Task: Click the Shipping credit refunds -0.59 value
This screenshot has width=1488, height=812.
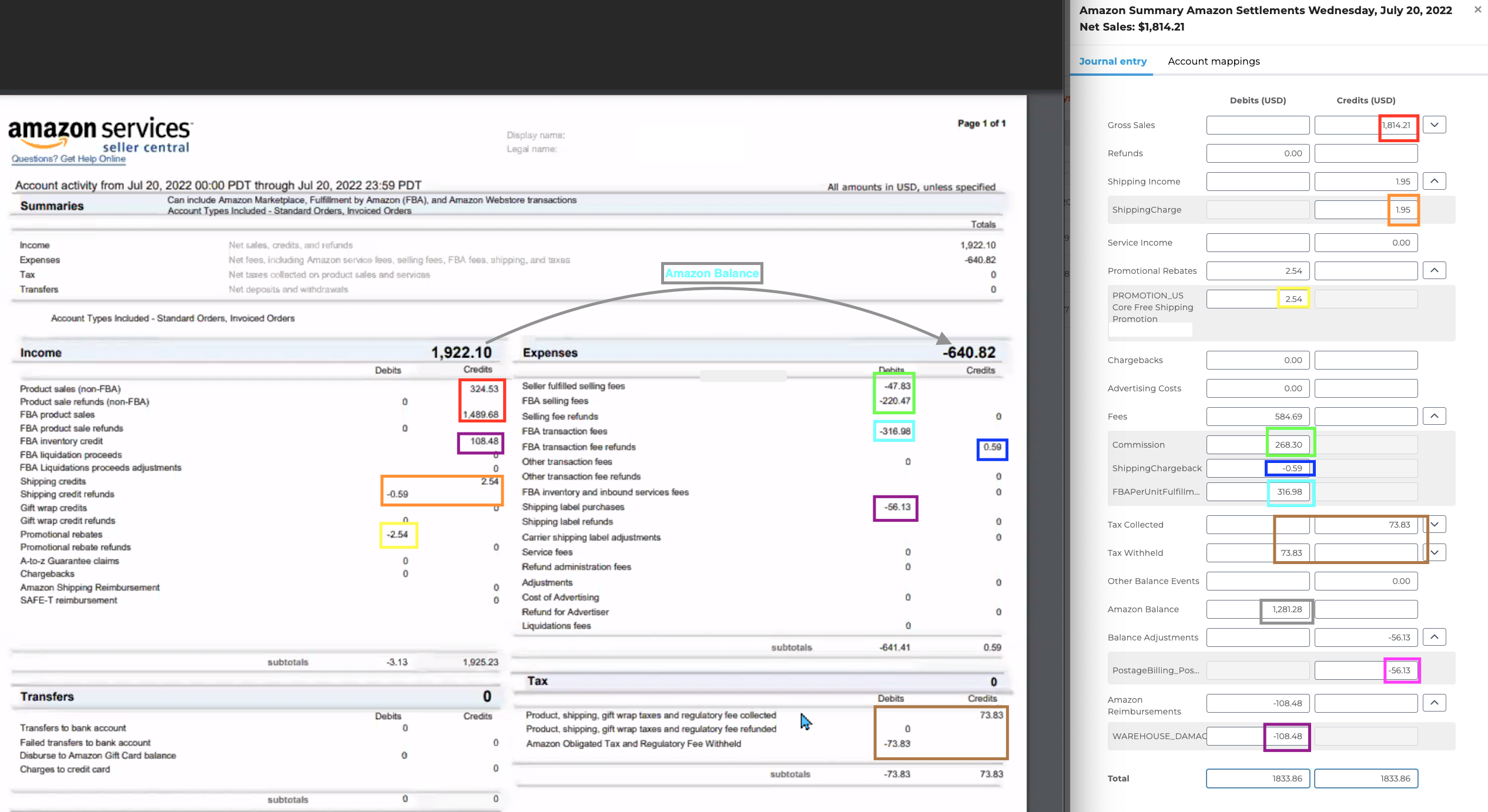Action: (397, 494)
